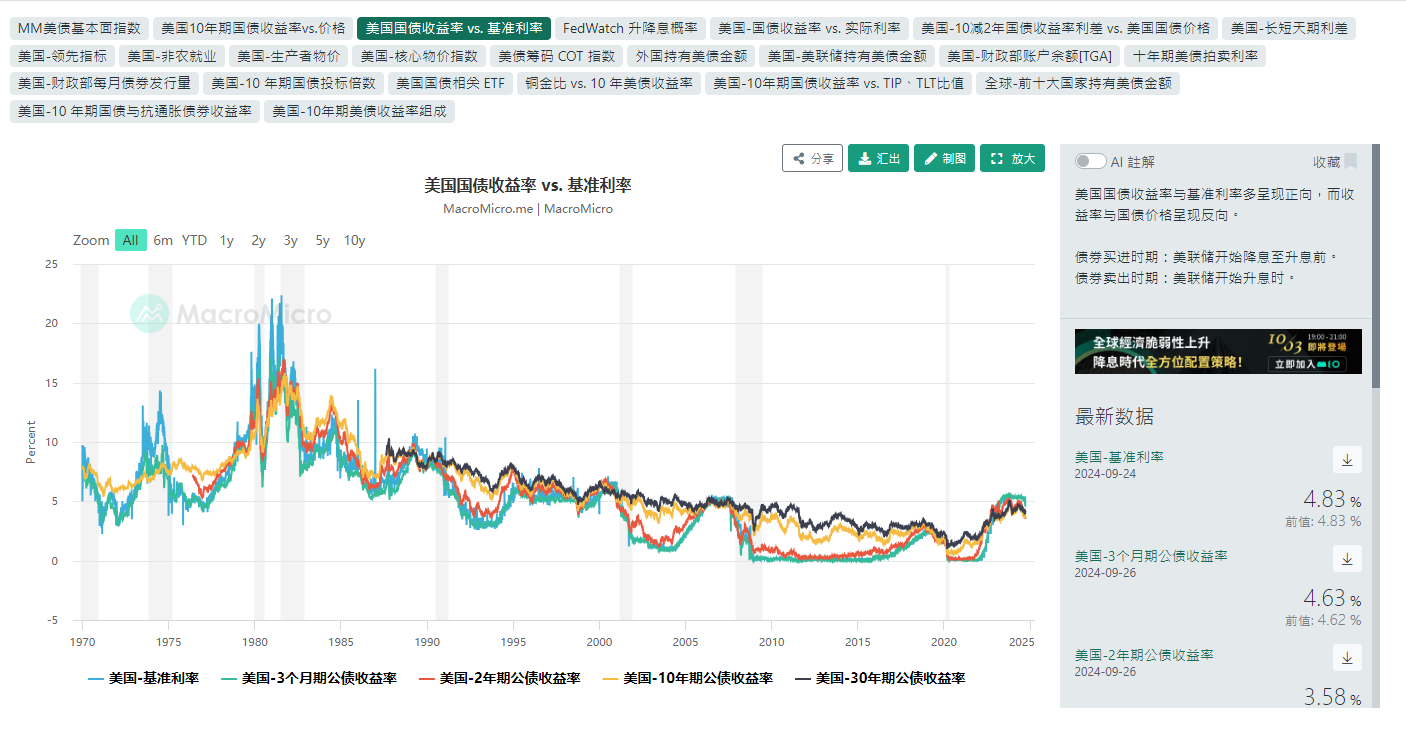
Task: Click the share icon on the 分享 button
Action: tap(798, 157)
